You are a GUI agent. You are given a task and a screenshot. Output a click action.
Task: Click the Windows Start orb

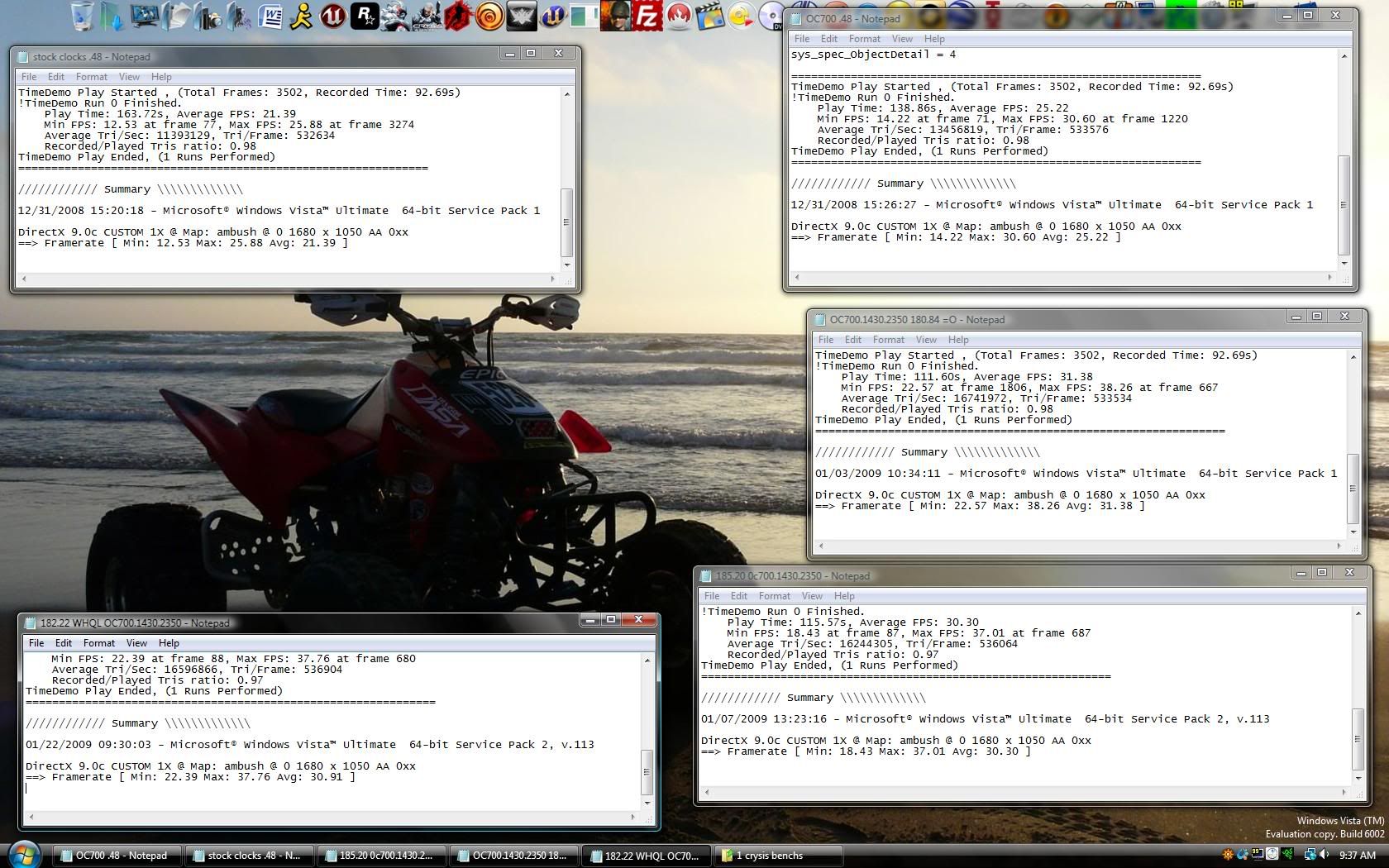(24, 854)
